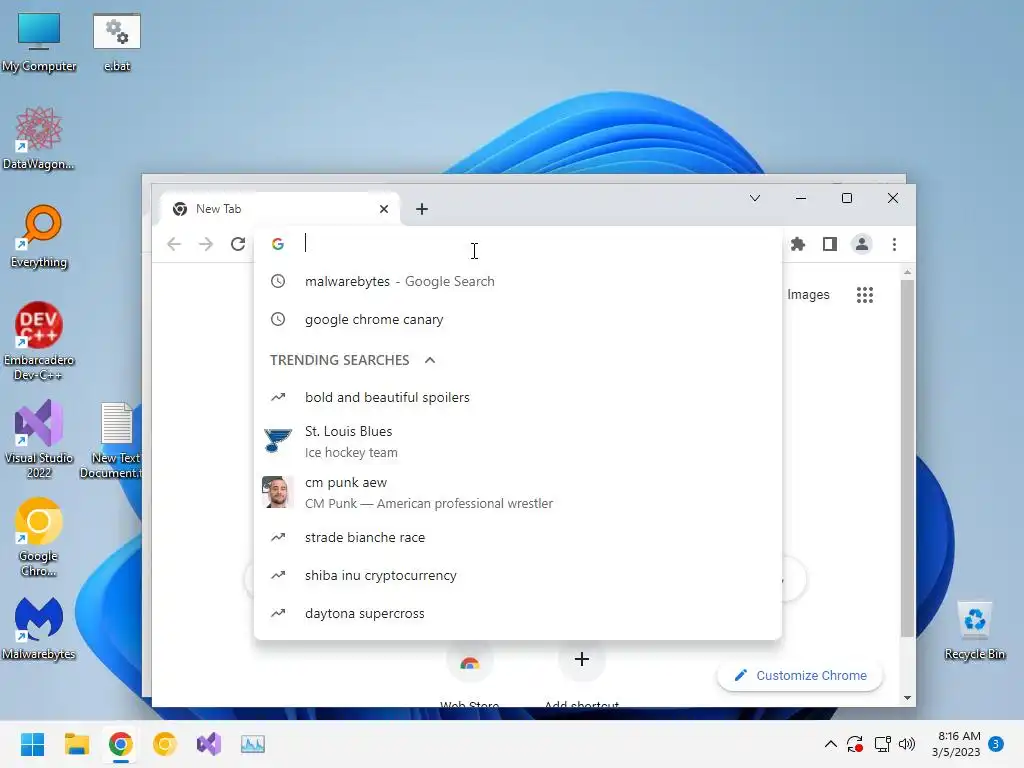Select the DataWagon desktop shortcut
This screenshot has width=1024, height=768.
(39, 138)
